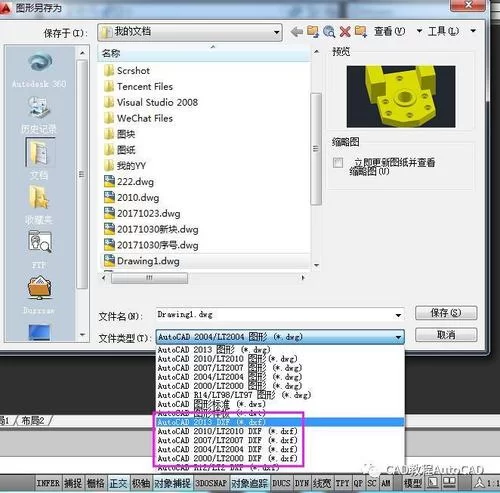Open 历史记录 history in the places sidebar

(39, 115)
